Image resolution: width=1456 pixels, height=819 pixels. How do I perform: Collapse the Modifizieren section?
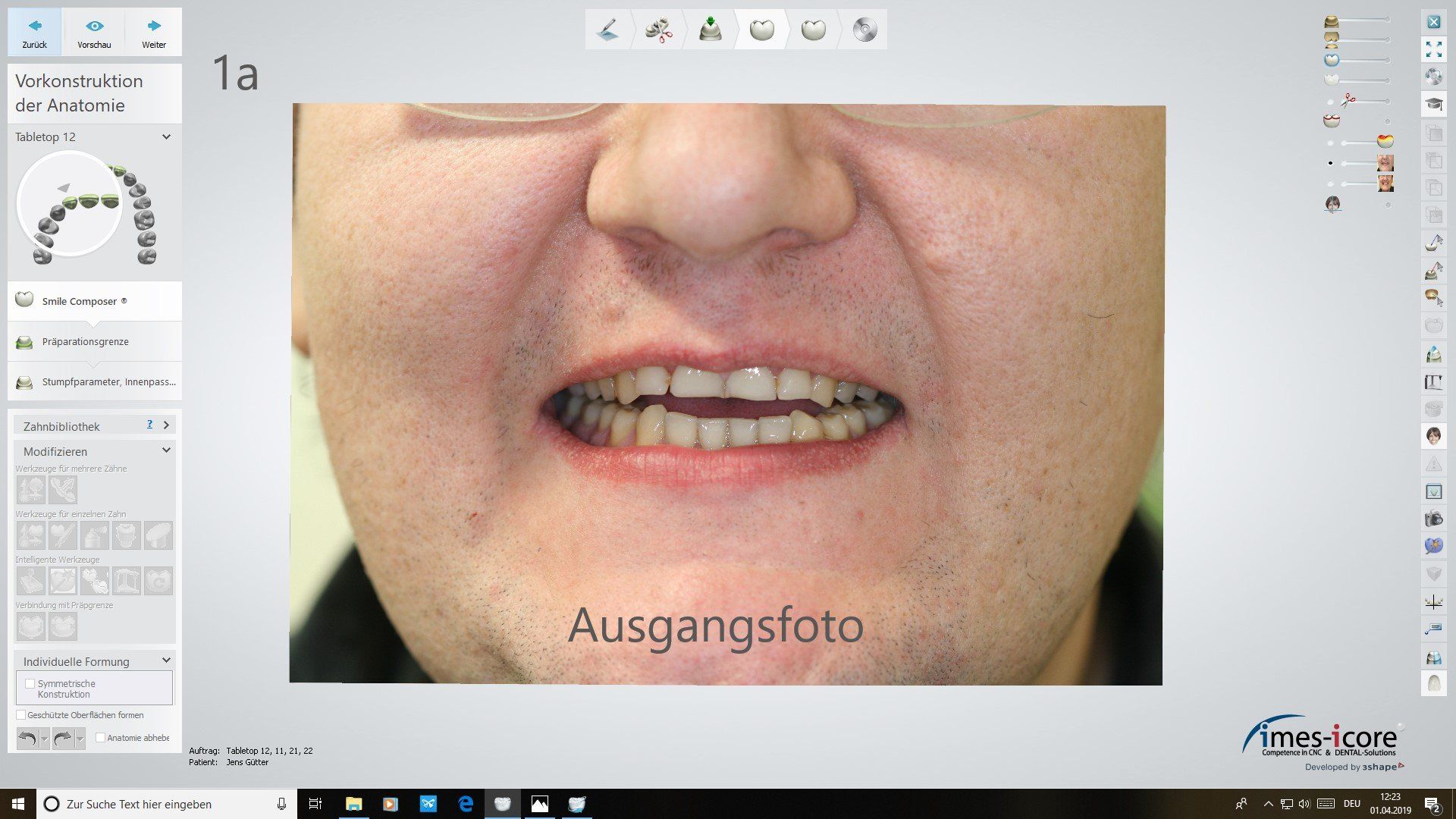pos(166,450)
